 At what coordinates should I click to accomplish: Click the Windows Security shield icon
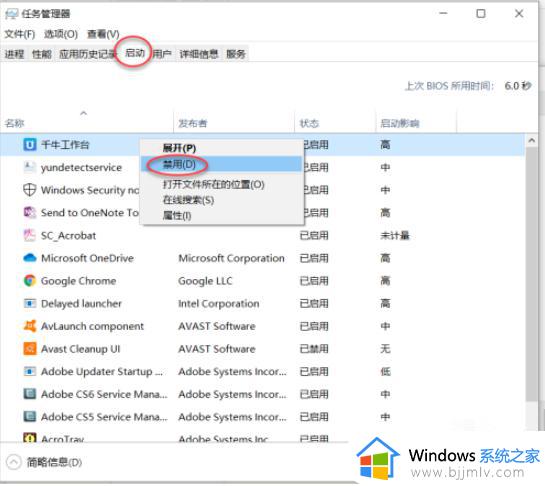[x=30, y=190]
